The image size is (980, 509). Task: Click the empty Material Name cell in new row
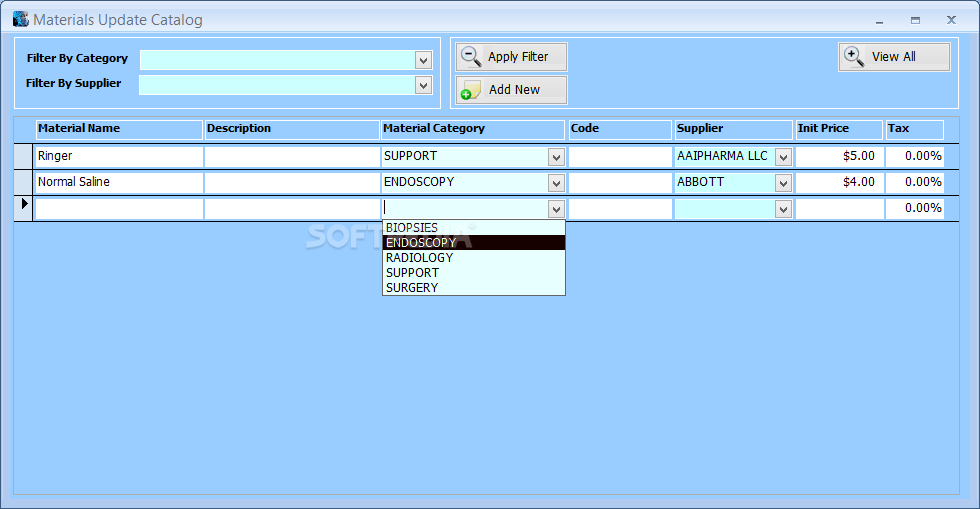coord(119,208)
